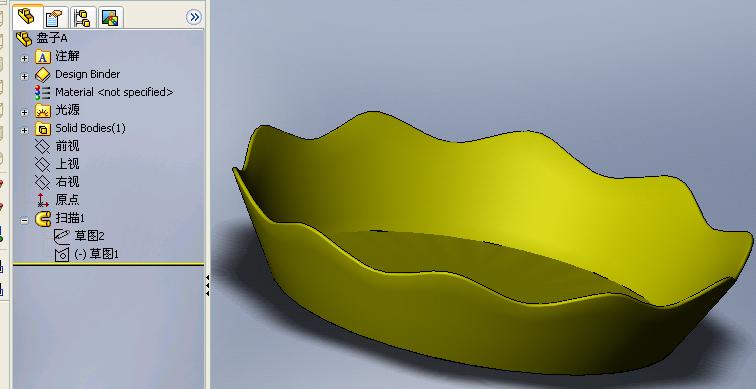The image size is (756, 389).
Task: Expand the panel tabs with the double-chevron button
Action: point(194,17)
